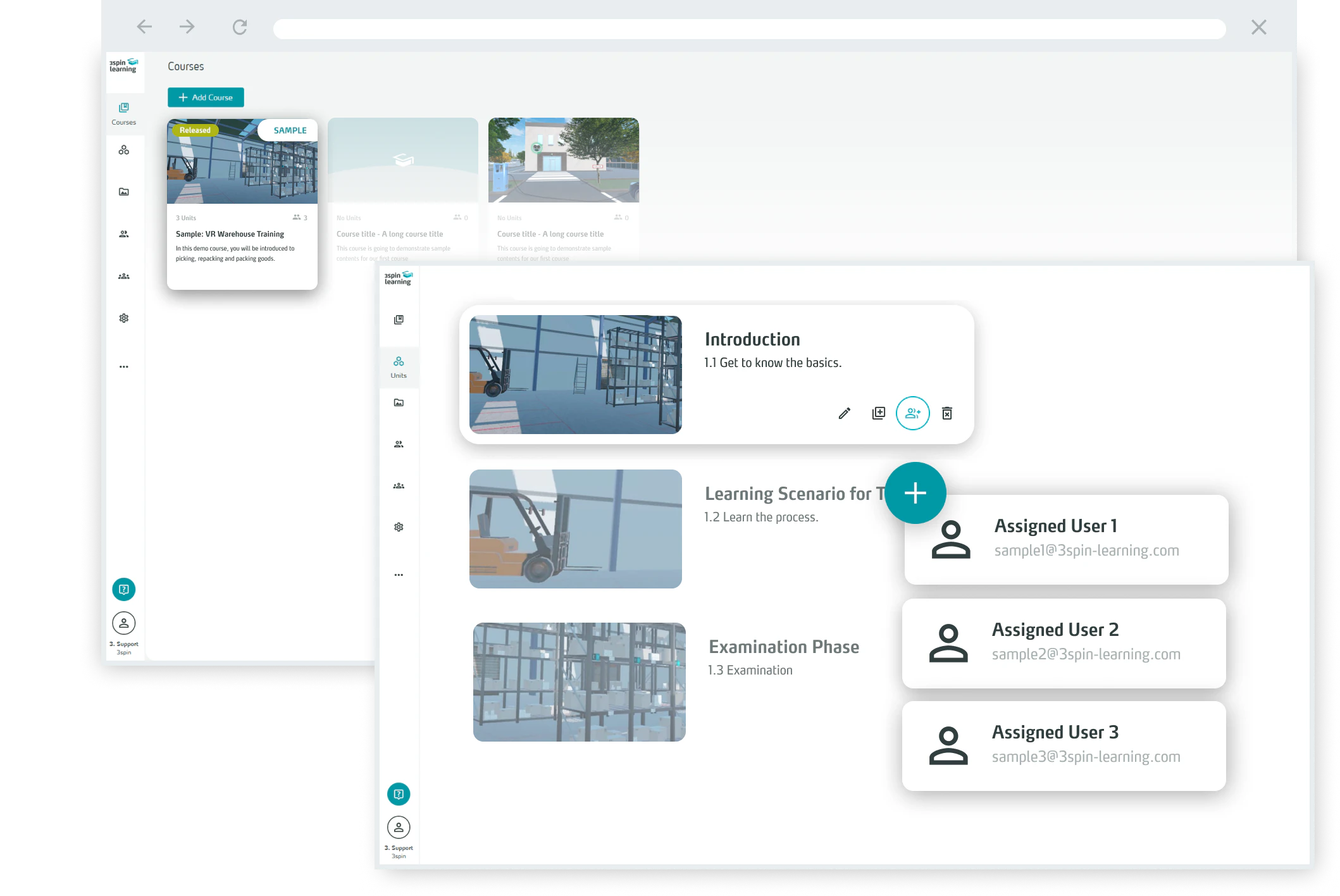Edit the Introduction unit with the pencil icon
The width and height of the screenshot is (1340, 896).
click(844, 413)
